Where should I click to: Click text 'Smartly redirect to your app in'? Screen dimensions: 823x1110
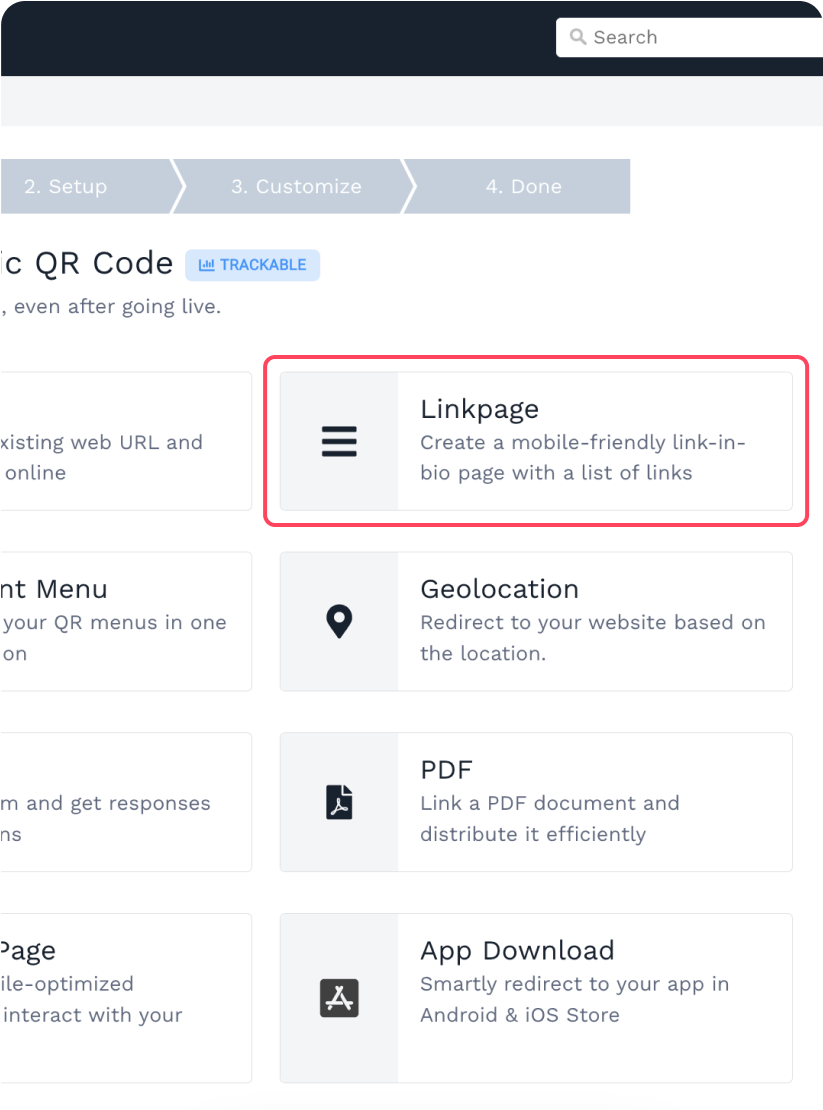[575, 984]
